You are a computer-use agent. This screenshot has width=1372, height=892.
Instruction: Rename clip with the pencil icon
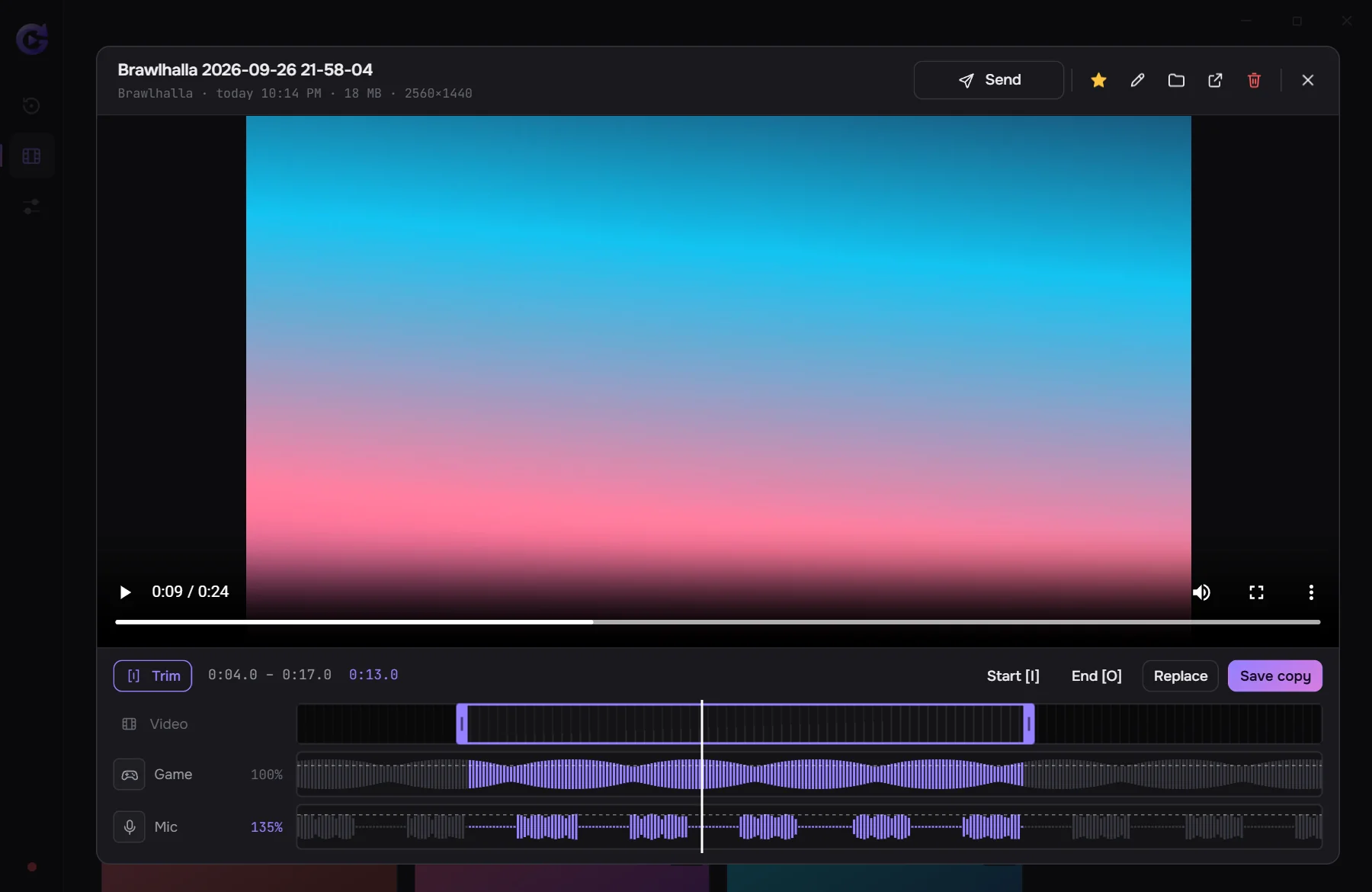1137,80
